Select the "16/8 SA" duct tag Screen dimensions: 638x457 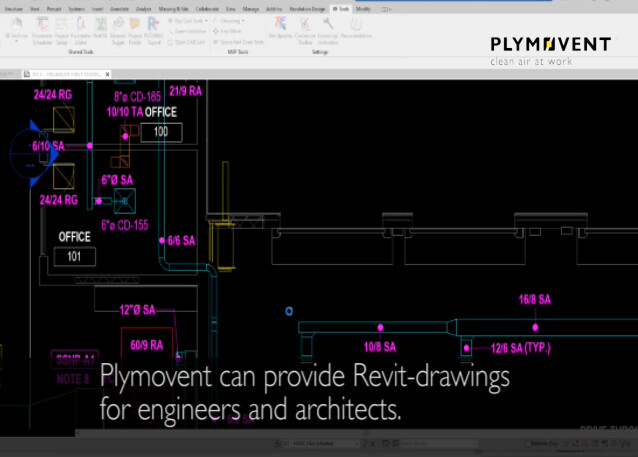tap(535, 300)
